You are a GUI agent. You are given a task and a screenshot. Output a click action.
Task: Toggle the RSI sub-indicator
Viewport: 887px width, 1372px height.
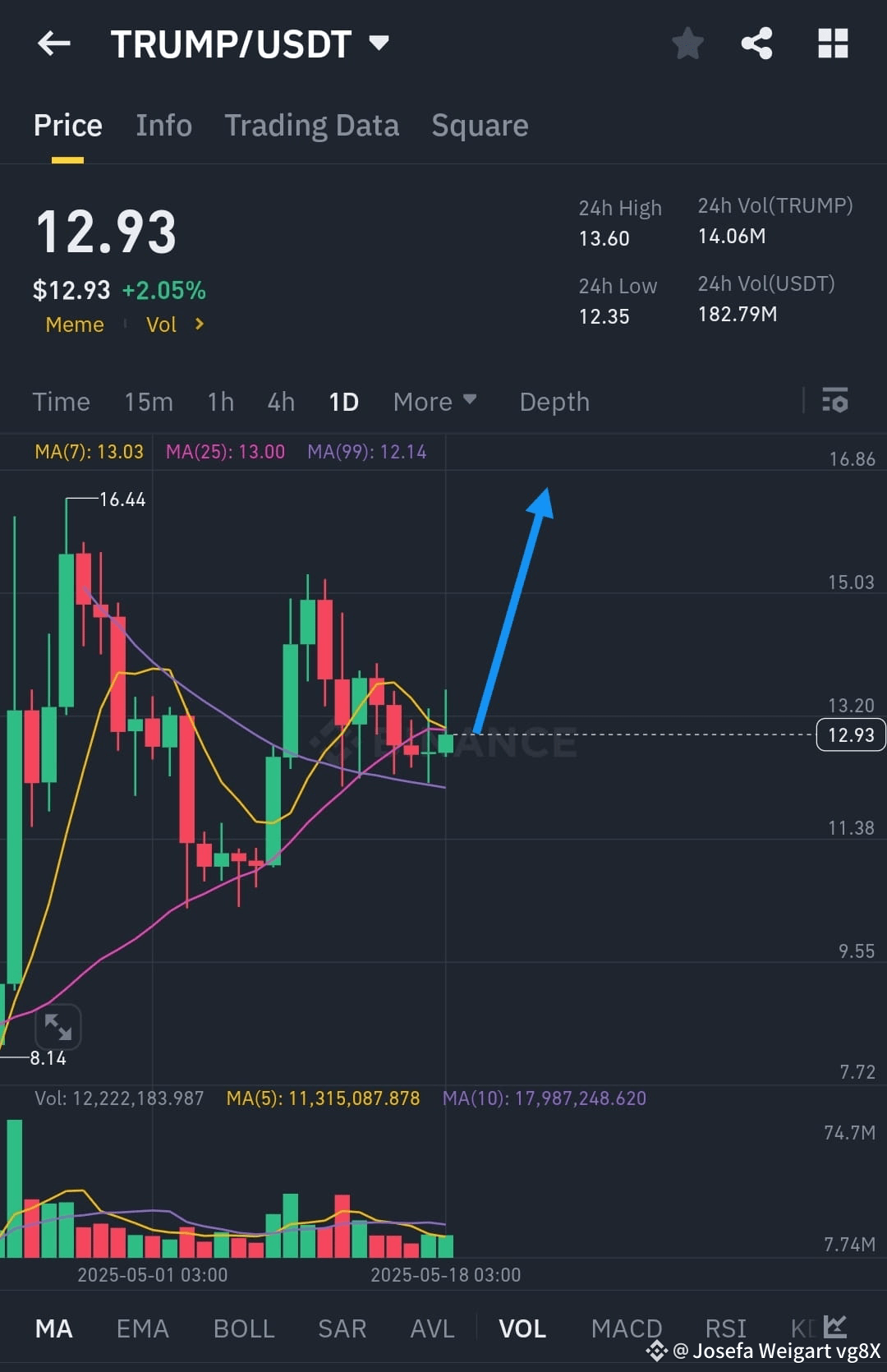(x=726, y=1328)
